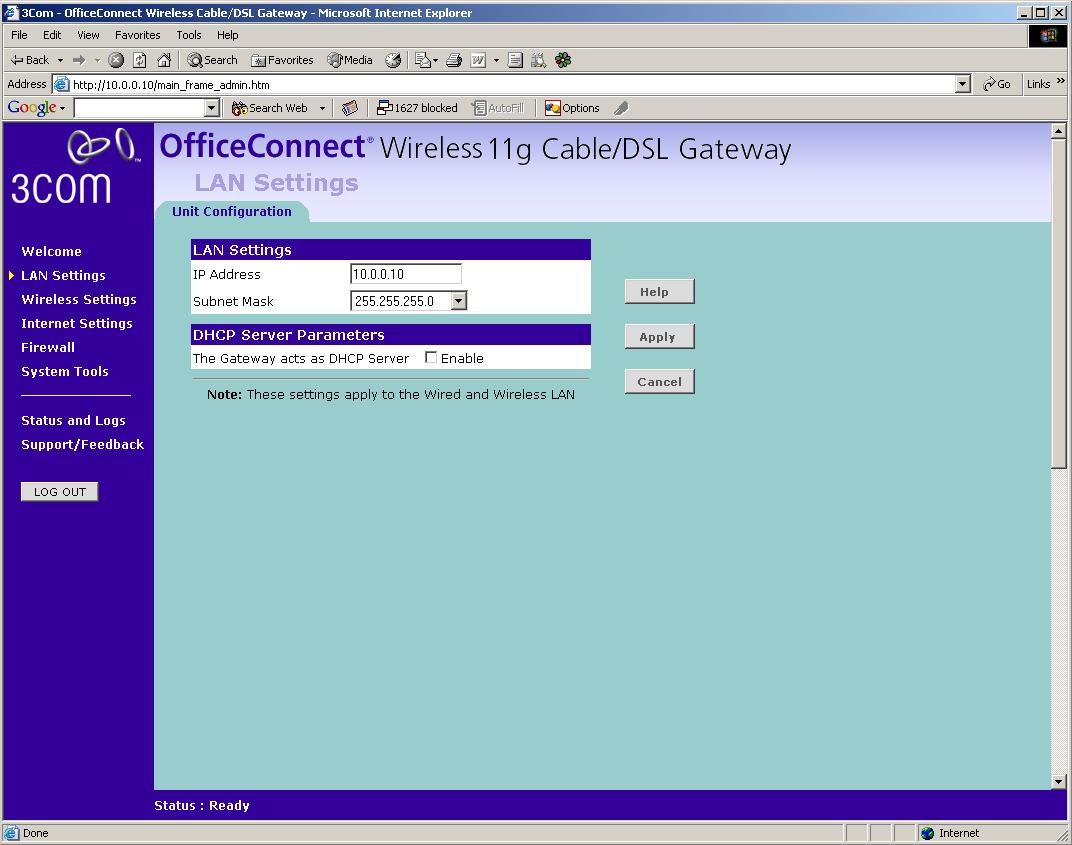Select the Unit Configuration tab
1072x845 pixels.
point(232,211)
